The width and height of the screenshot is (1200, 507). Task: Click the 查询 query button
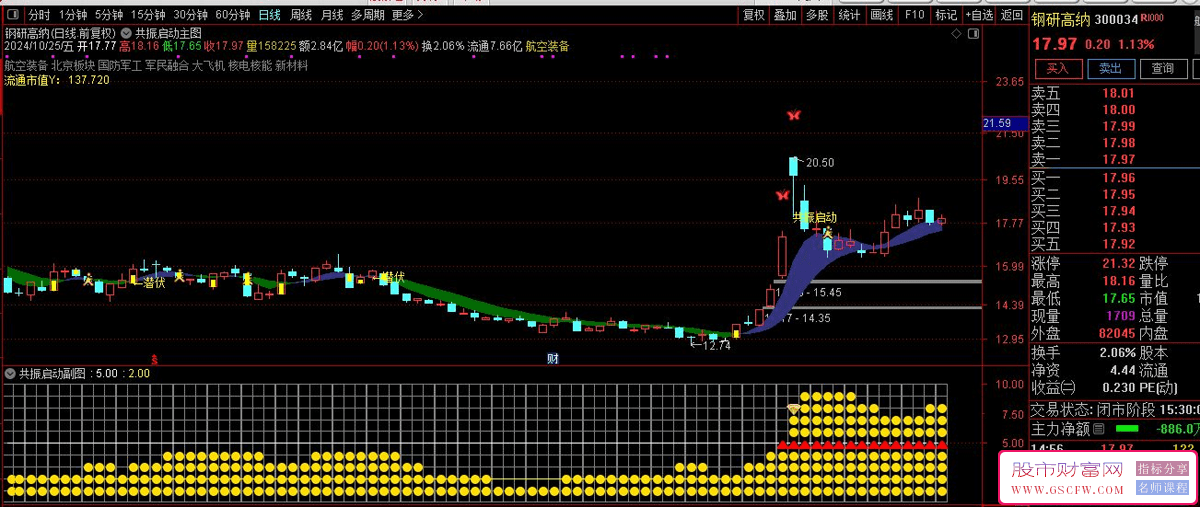[1162, 69]
